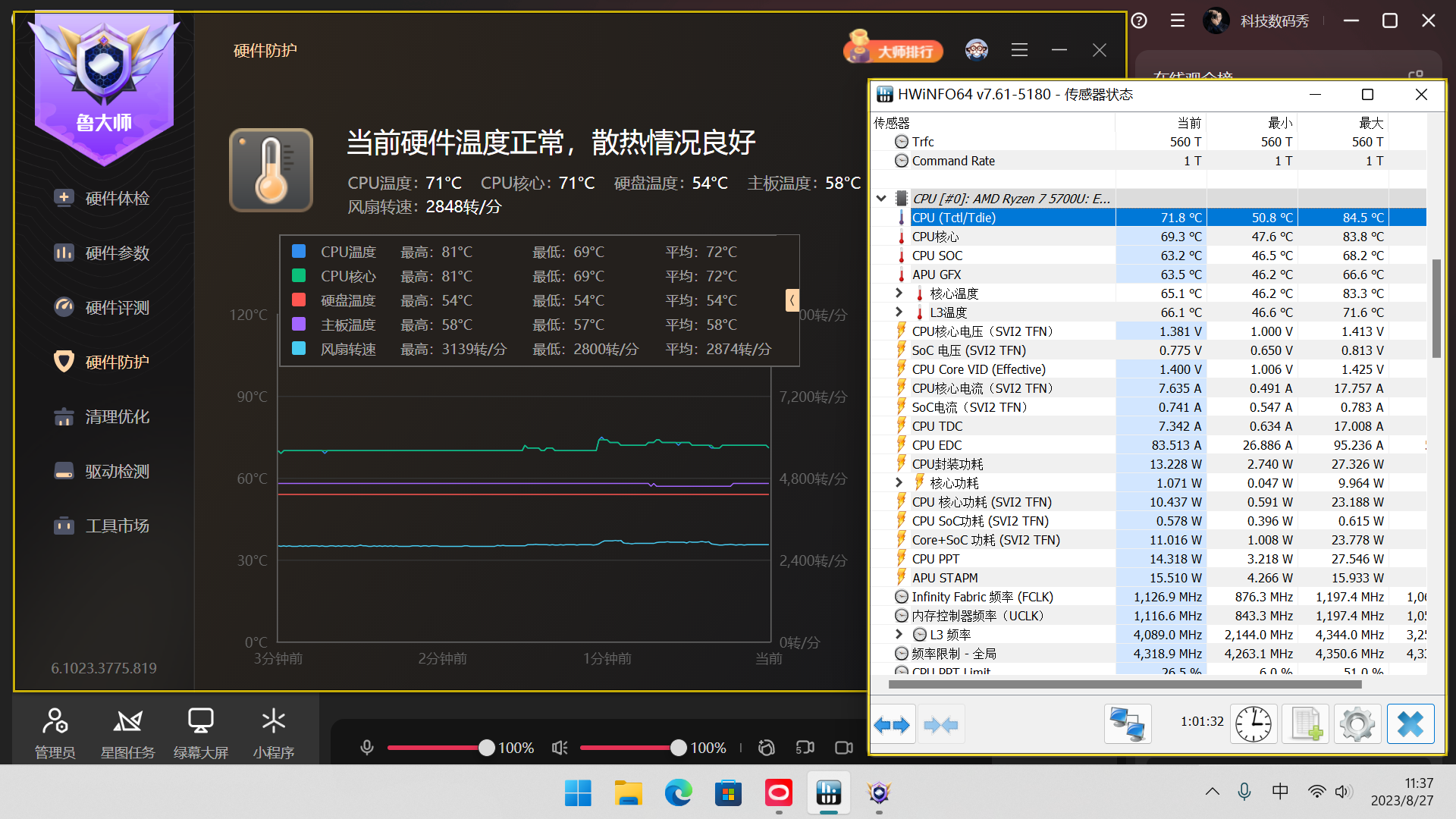The height and width of the screenshot is (819, 1456).
Task: Open 驱动检测 in the Ludashi sidebar
Action: (x=102, y=472)
